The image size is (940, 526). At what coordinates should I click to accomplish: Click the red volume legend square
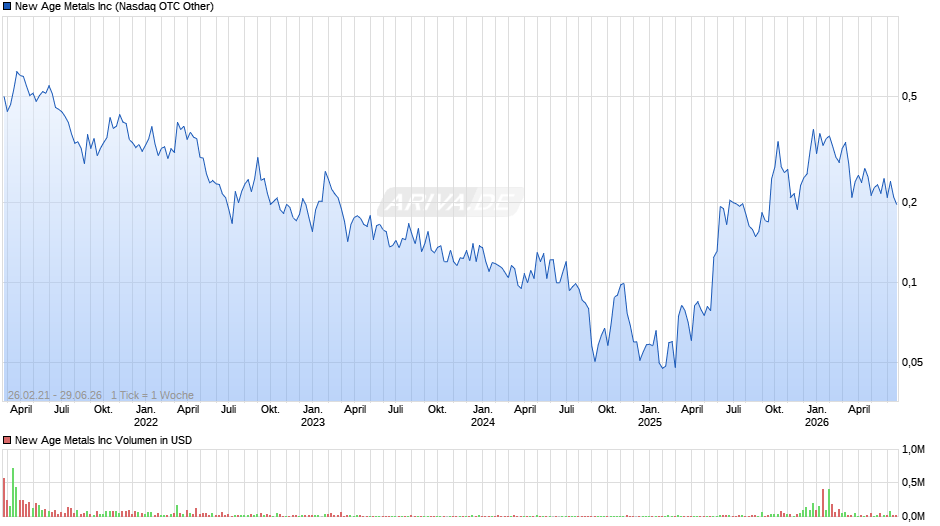7,440
